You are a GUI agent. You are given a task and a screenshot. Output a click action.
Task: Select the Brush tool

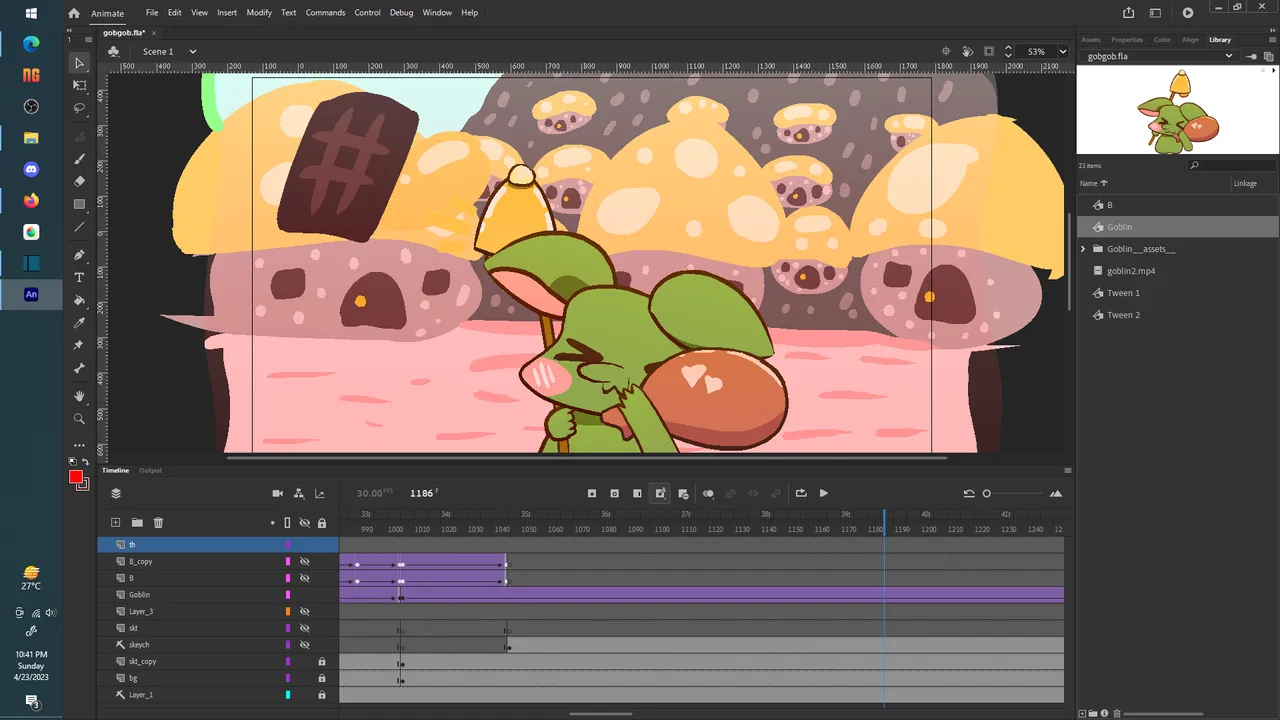[x=80, y=160]
